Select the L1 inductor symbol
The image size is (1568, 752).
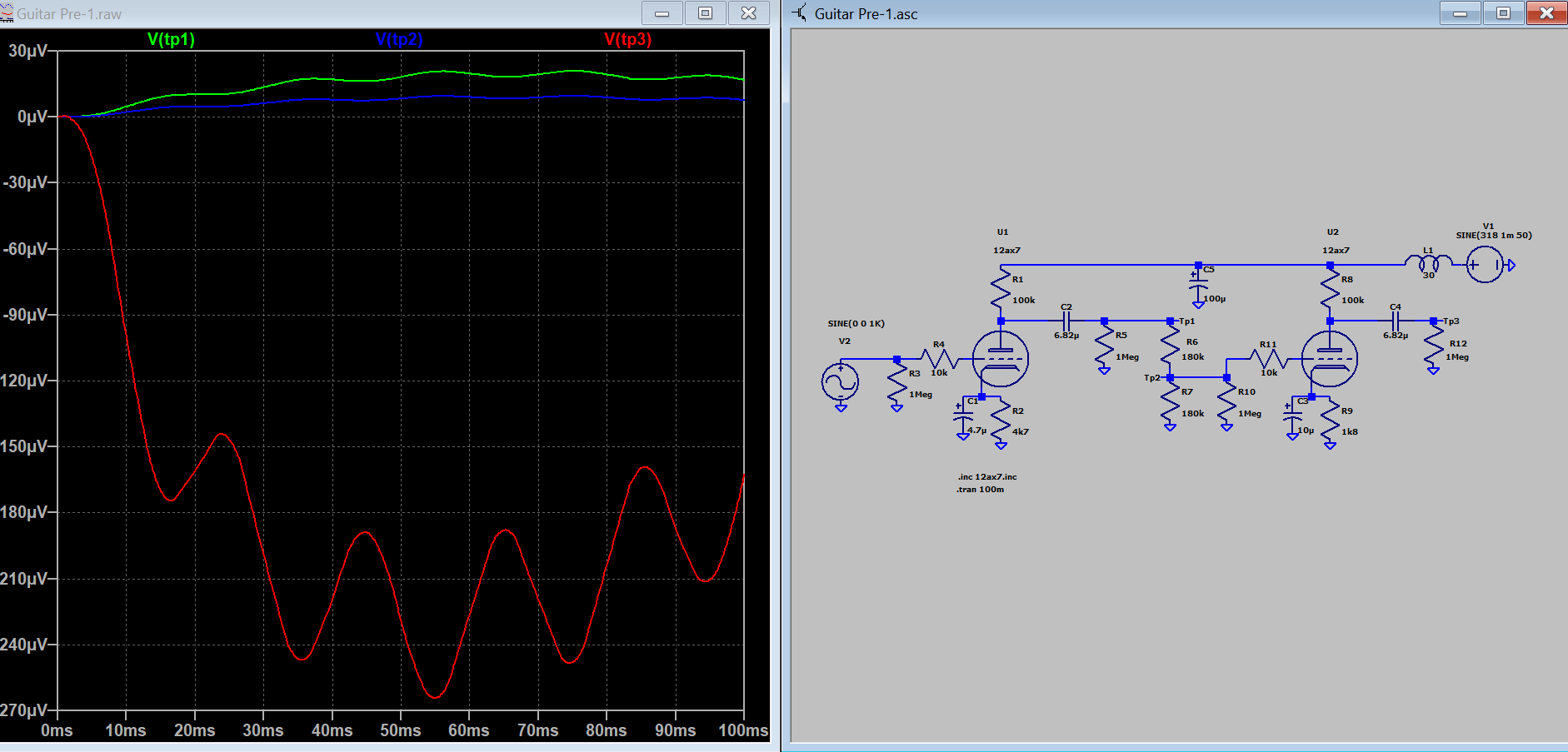tap(1428, 262)
